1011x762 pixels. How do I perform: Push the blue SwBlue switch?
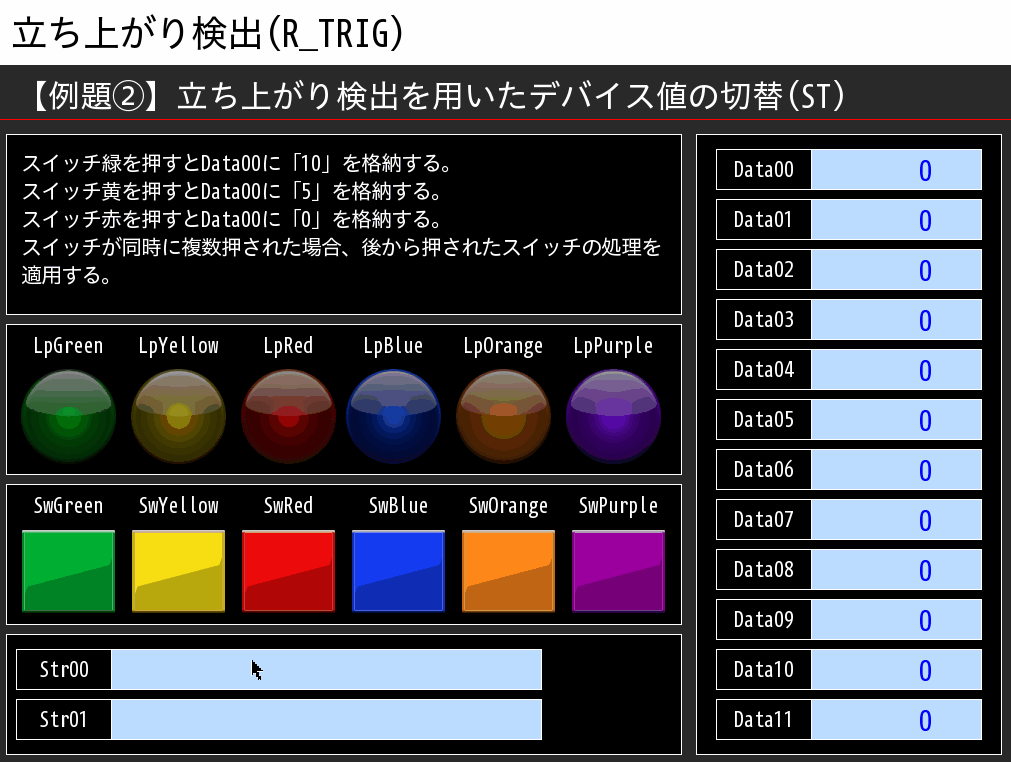pyautogui.click(x=398, y=571)
